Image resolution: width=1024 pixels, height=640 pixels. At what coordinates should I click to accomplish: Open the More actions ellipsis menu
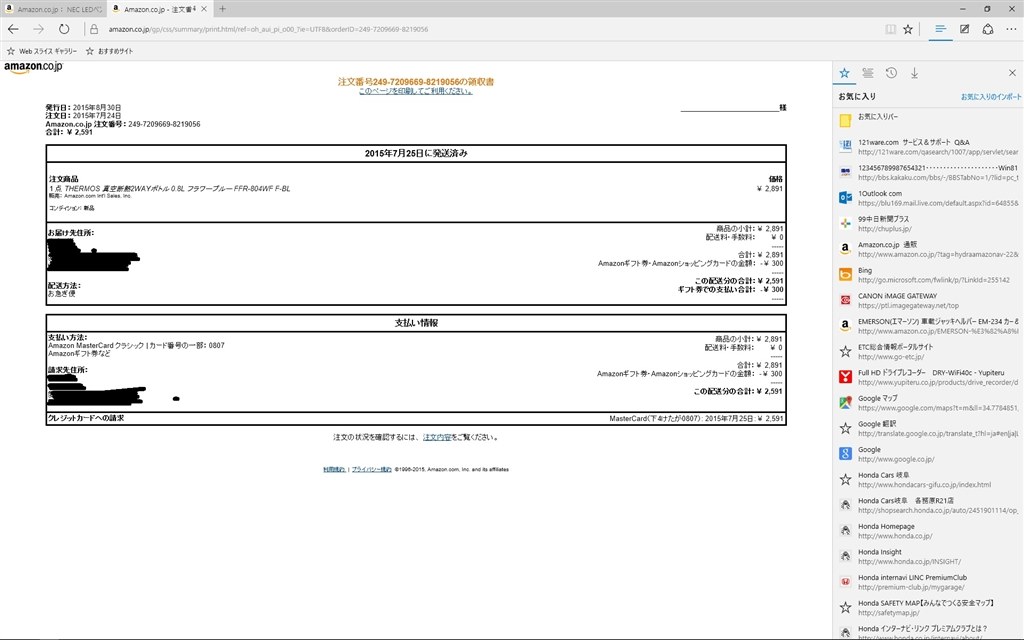point(1012,29)
